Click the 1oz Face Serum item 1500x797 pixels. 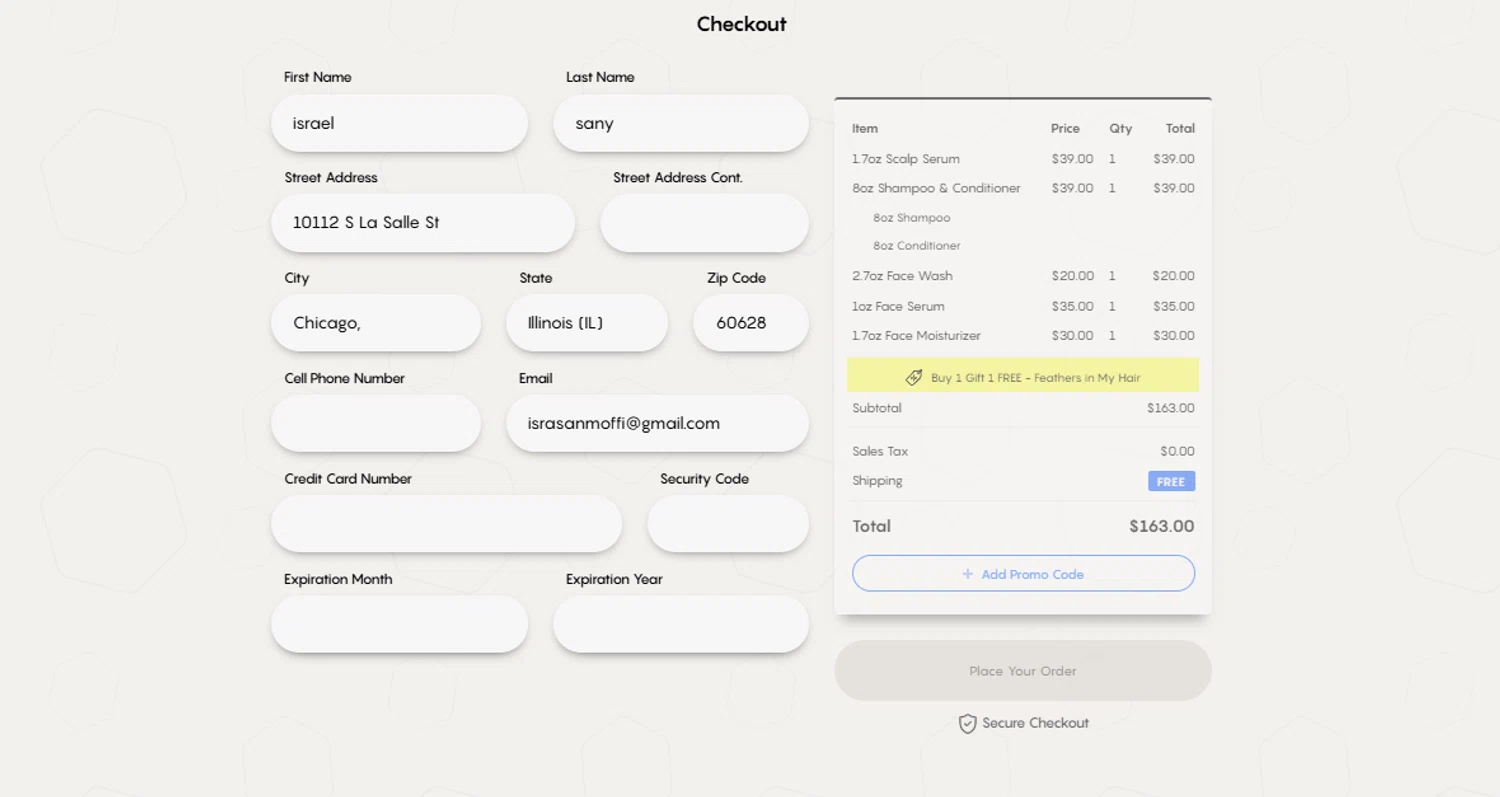tap(898, 306)
